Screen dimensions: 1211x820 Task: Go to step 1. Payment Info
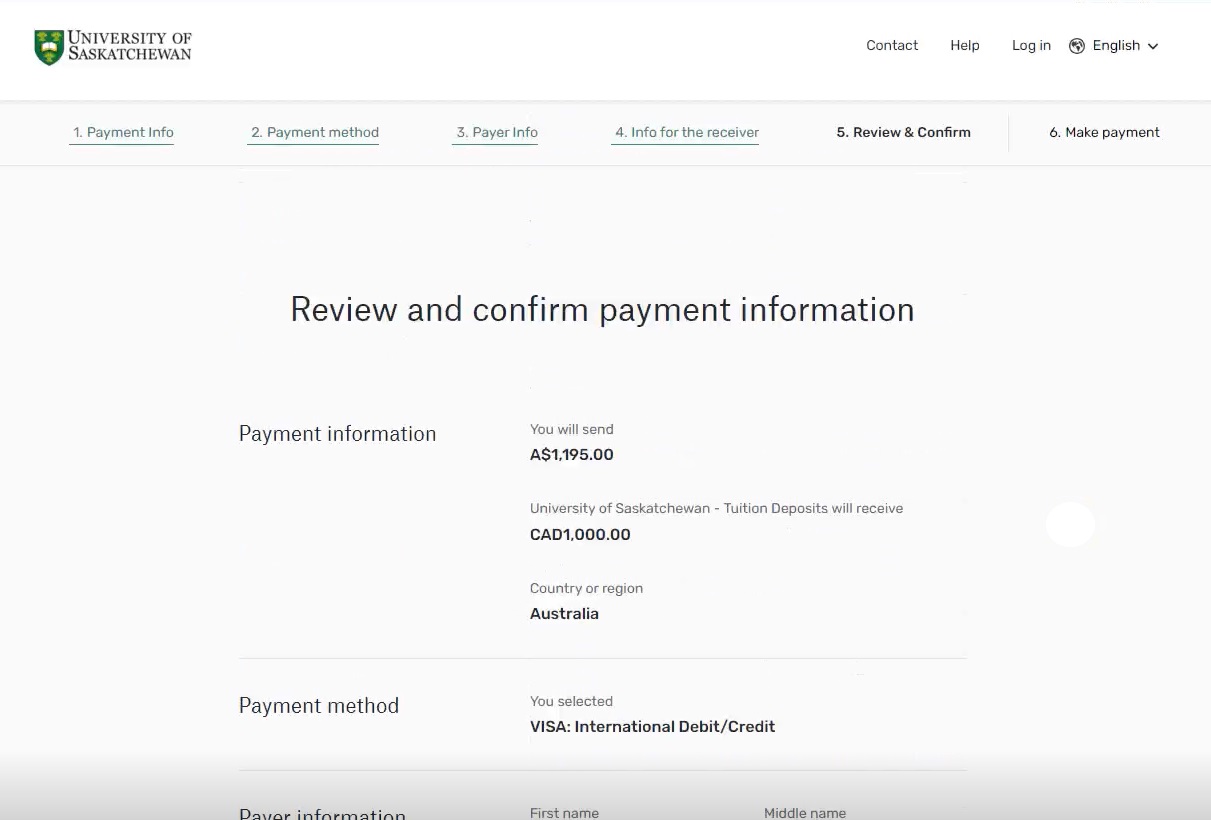[x=123, y=132]
